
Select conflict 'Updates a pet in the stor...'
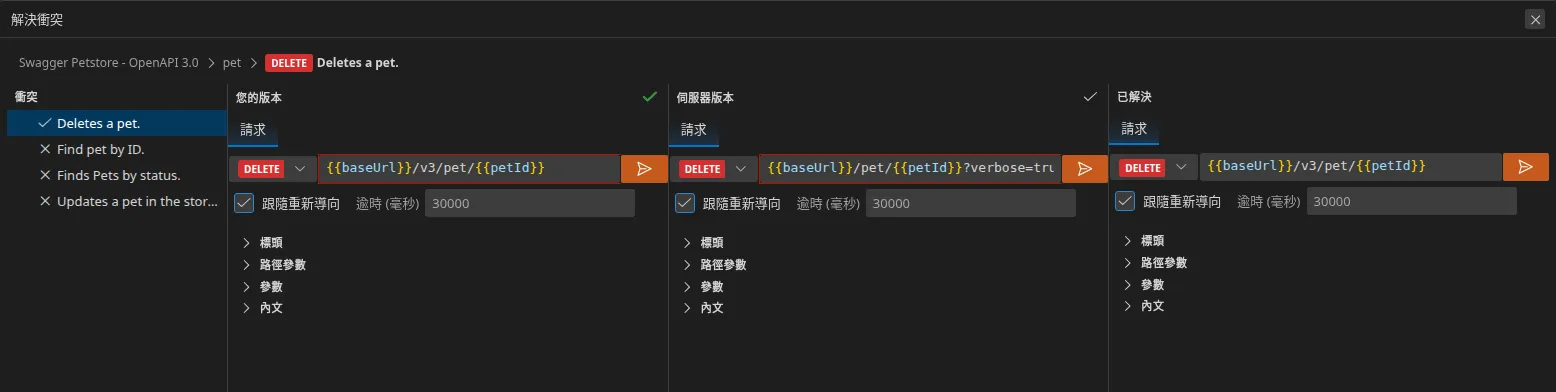(x=117, y=201)
